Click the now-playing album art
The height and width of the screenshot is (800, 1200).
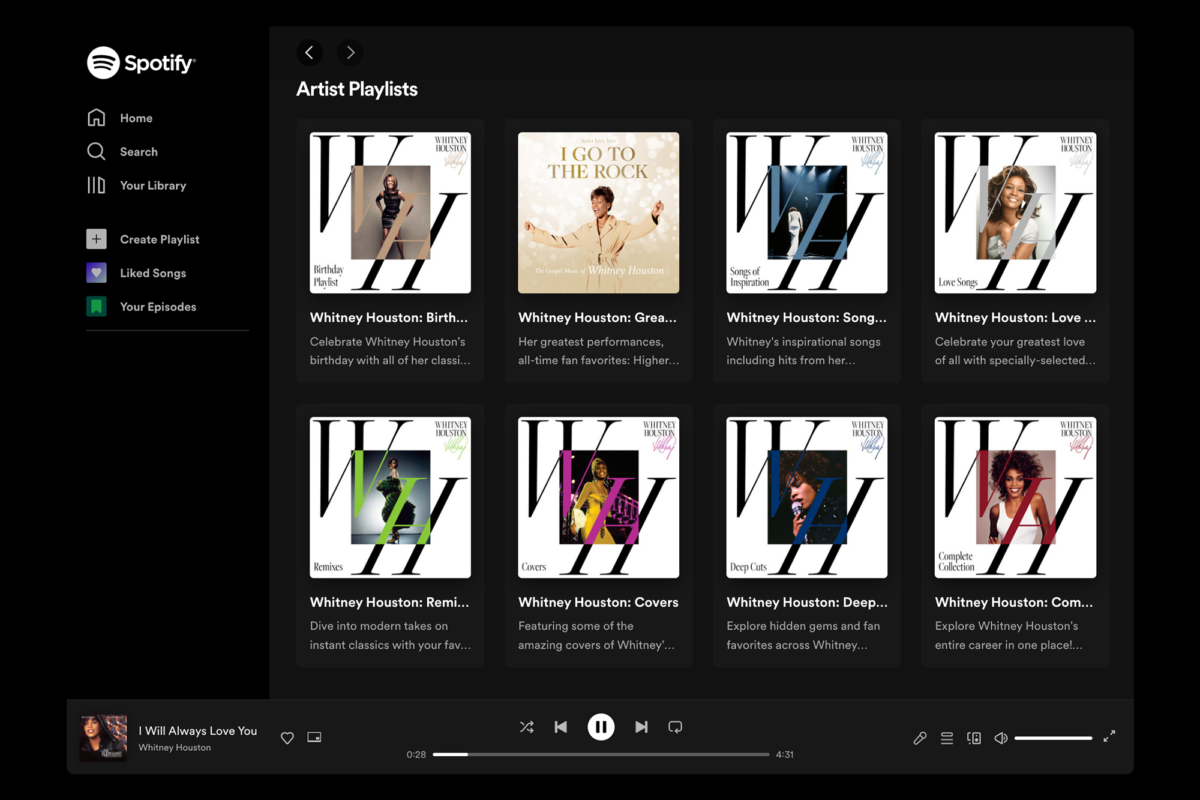point(103,738)
